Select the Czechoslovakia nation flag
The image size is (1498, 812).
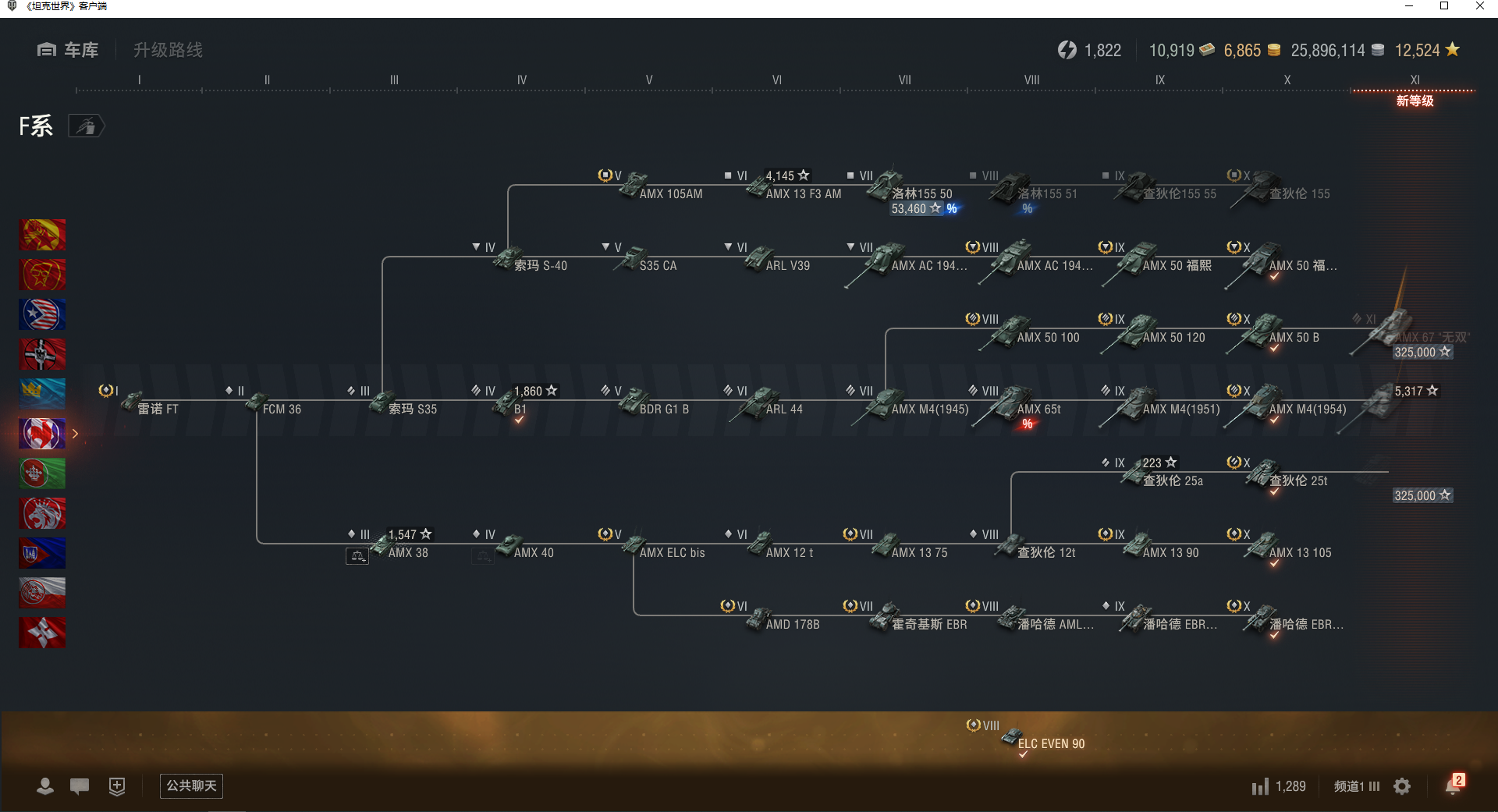[x=42, y=553]
